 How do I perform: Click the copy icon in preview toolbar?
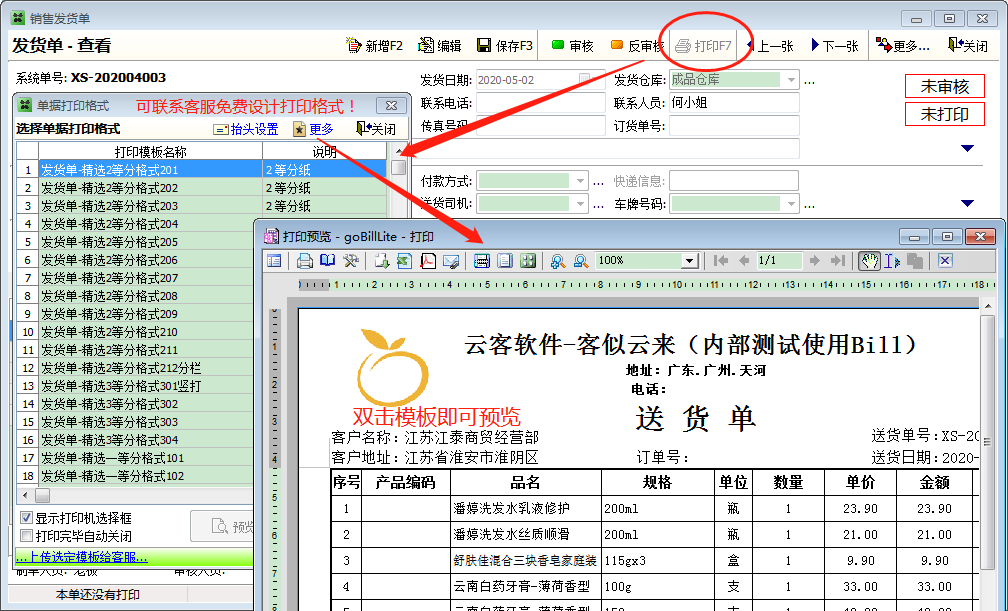[915, 260]
